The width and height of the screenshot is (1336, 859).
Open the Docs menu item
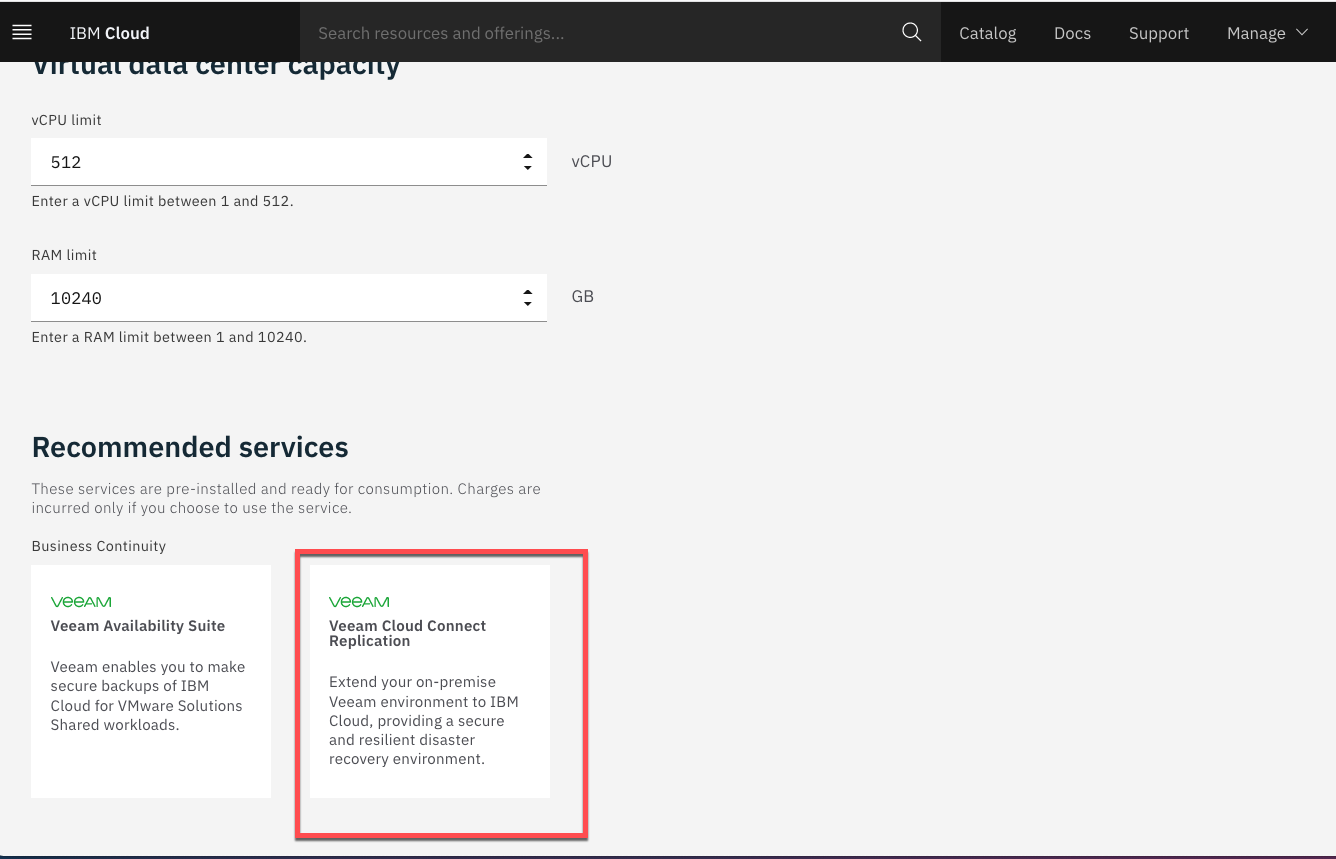click(1072, 33)
